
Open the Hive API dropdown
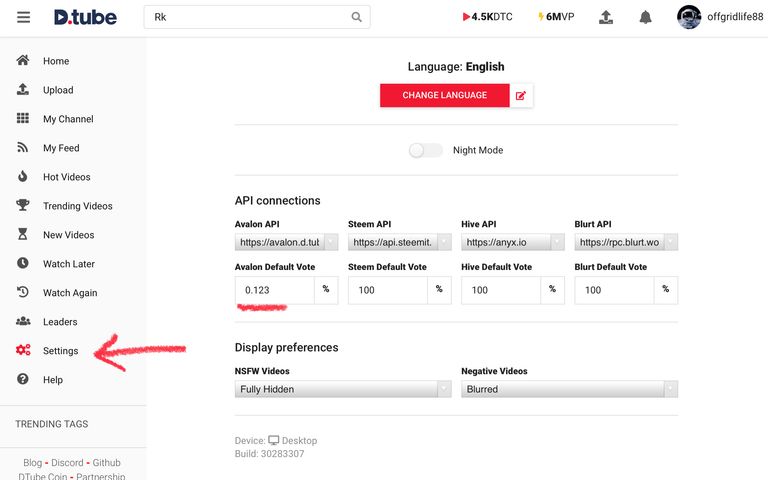point(513,242)
